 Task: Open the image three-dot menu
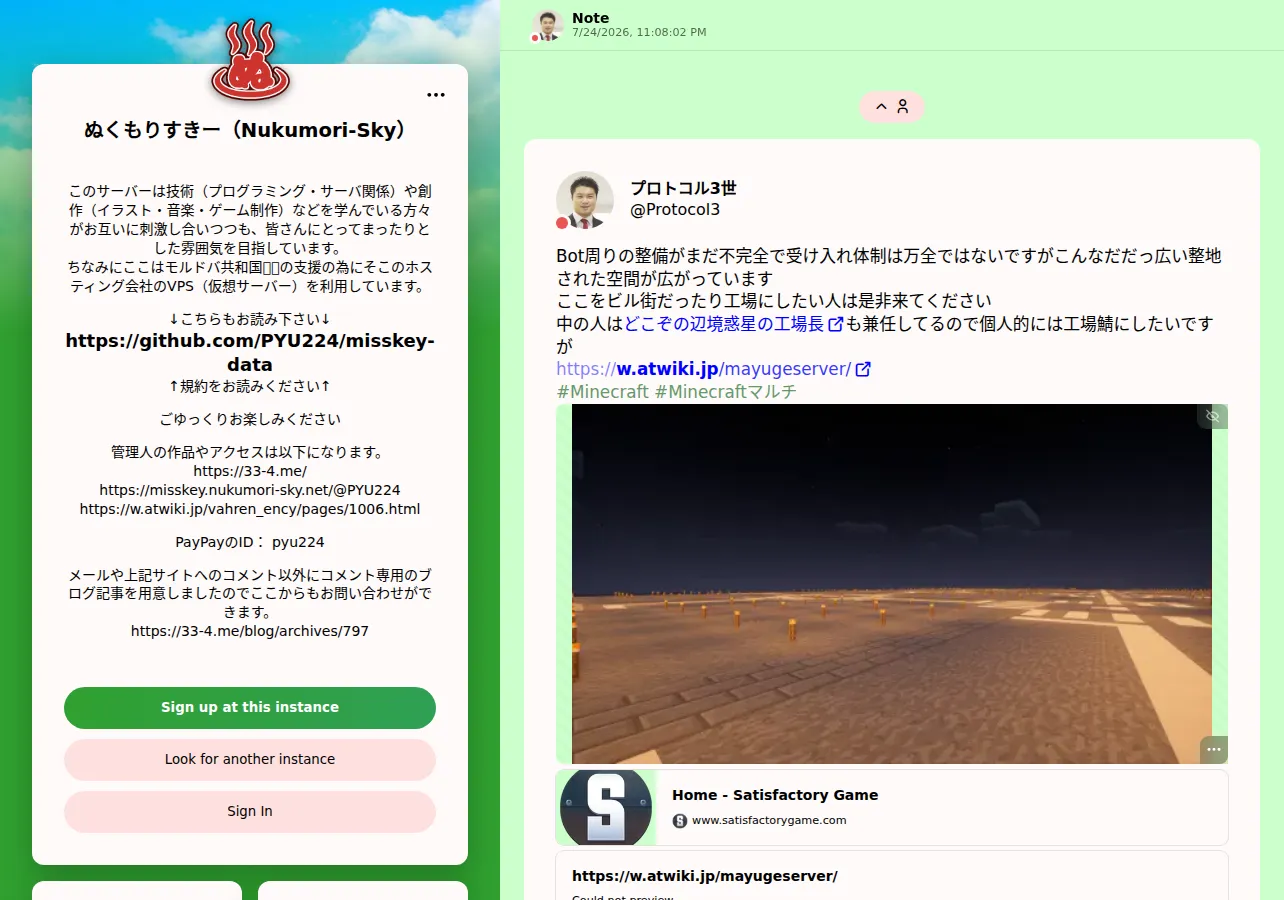[x=1214, y=749]
